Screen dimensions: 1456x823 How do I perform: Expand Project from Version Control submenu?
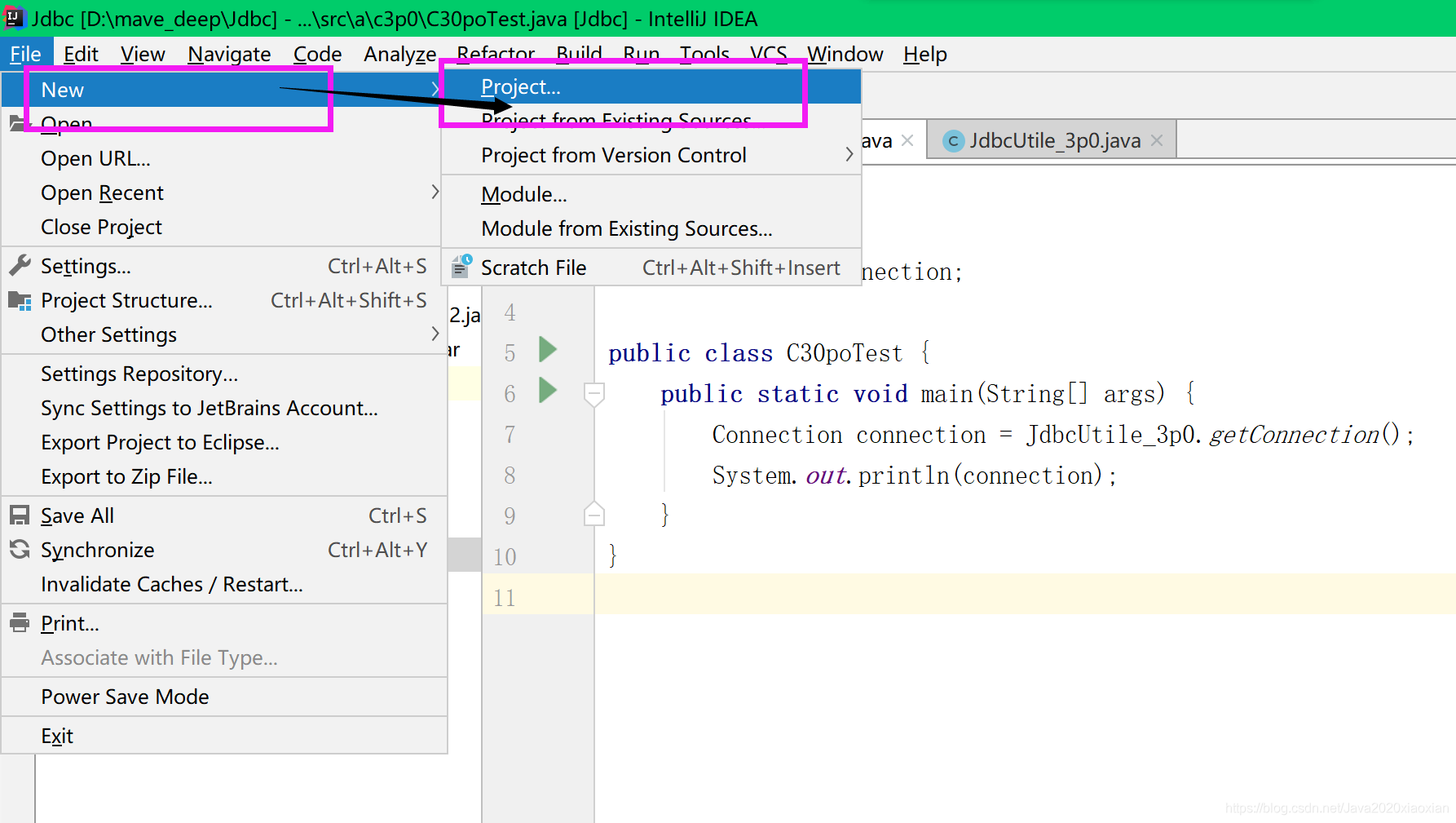point(849,154)
